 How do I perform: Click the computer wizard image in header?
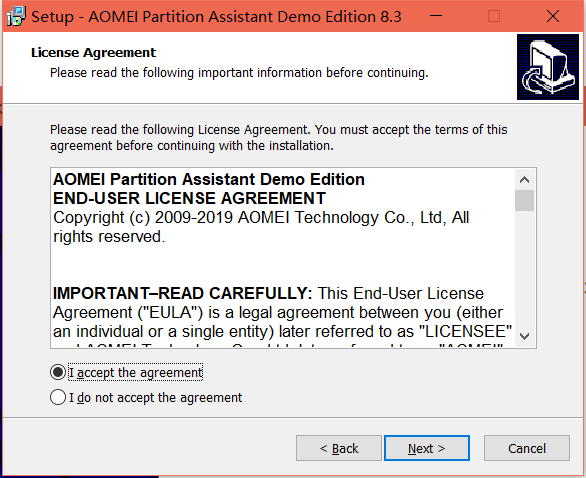click(548, 67)
